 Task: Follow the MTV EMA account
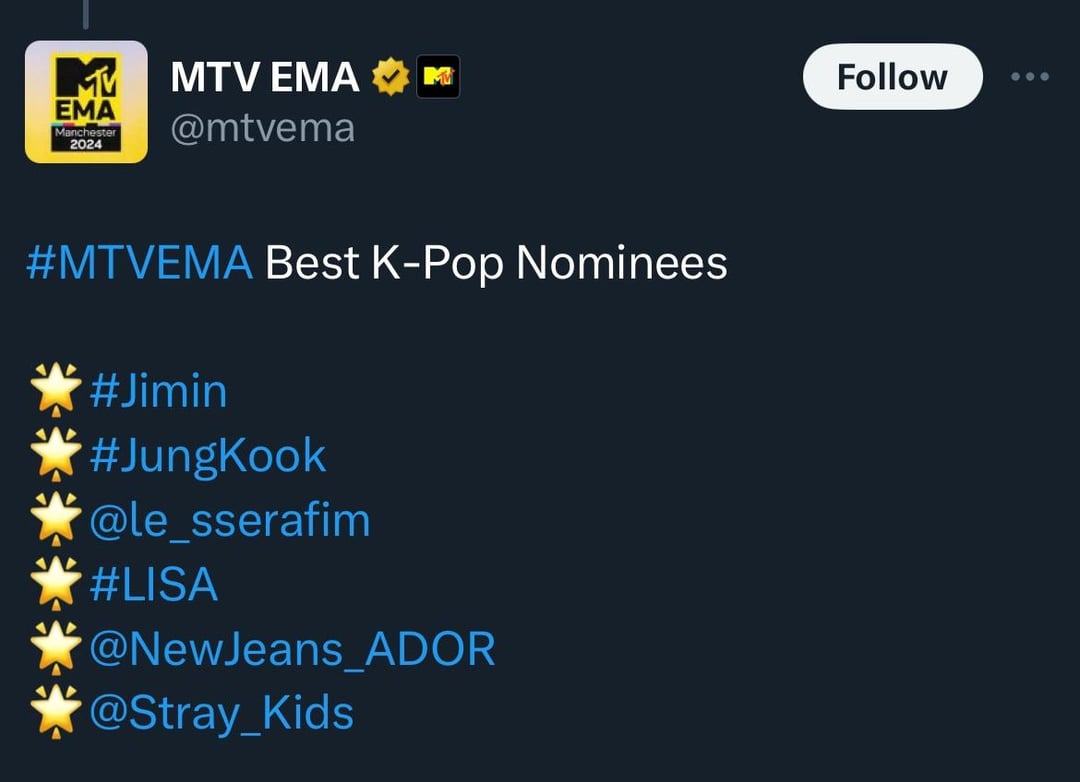tap(892, 77)
